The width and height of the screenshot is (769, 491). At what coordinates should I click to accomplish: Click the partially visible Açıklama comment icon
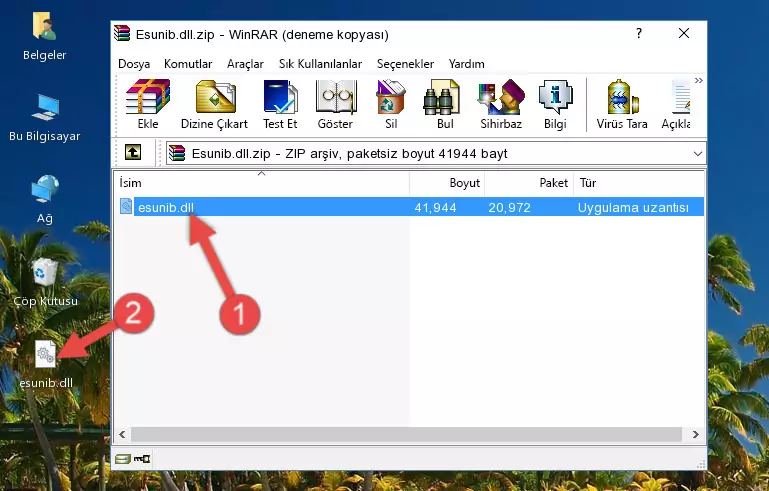point(676,104)
